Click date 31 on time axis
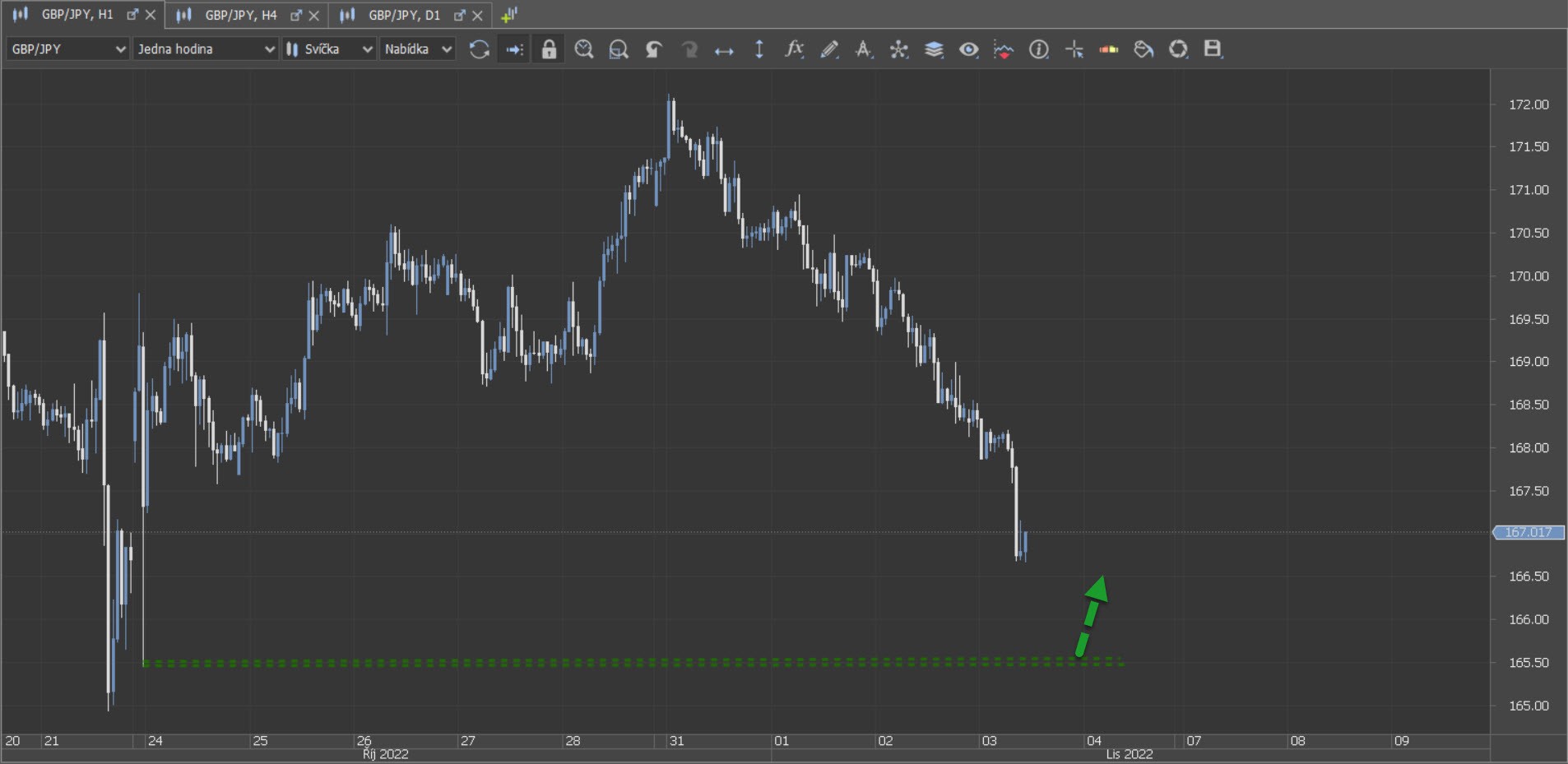Viewport: 1568px width, 764px height. pos(676,741)
